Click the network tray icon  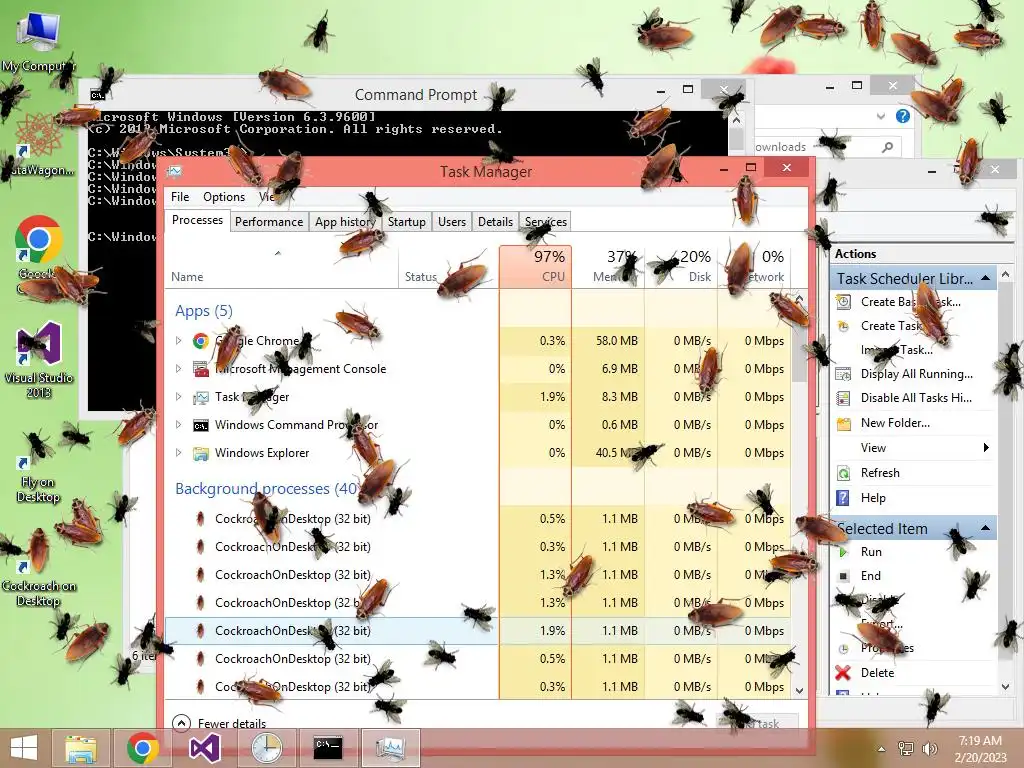coord(906,748)
